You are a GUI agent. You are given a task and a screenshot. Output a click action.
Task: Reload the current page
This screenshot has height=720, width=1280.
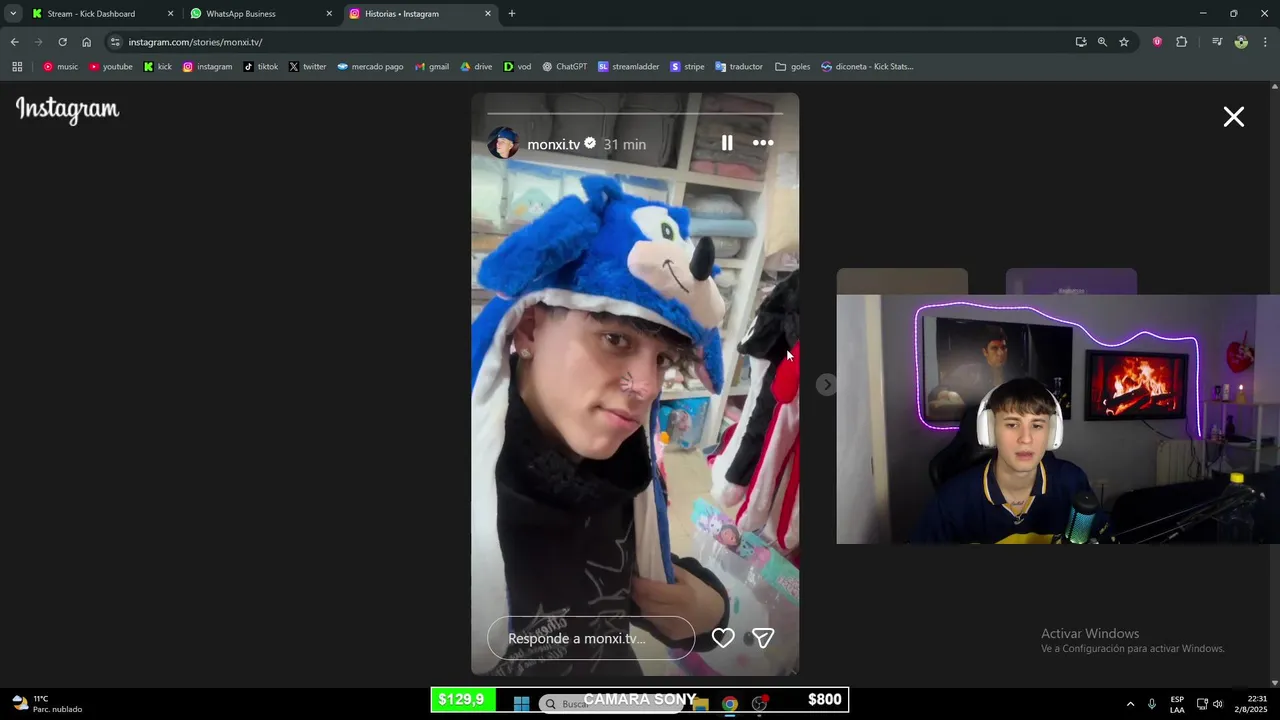(x=62, y=42)
